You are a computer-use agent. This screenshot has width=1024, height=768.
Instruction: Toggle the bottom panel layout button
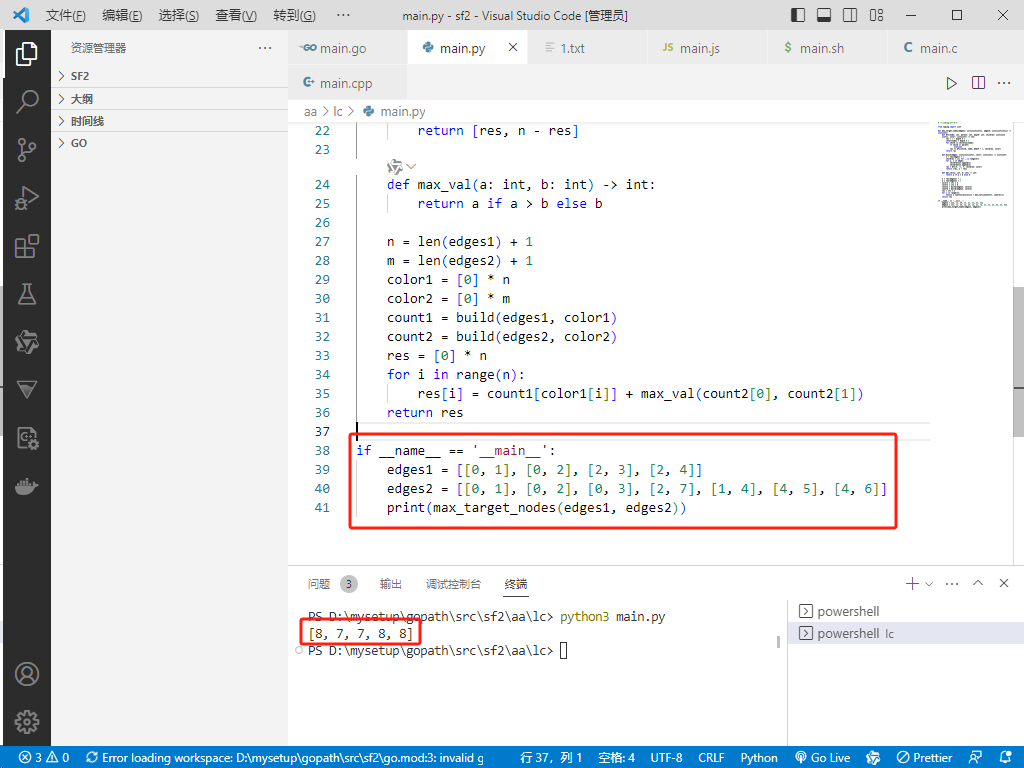point(824,15)
